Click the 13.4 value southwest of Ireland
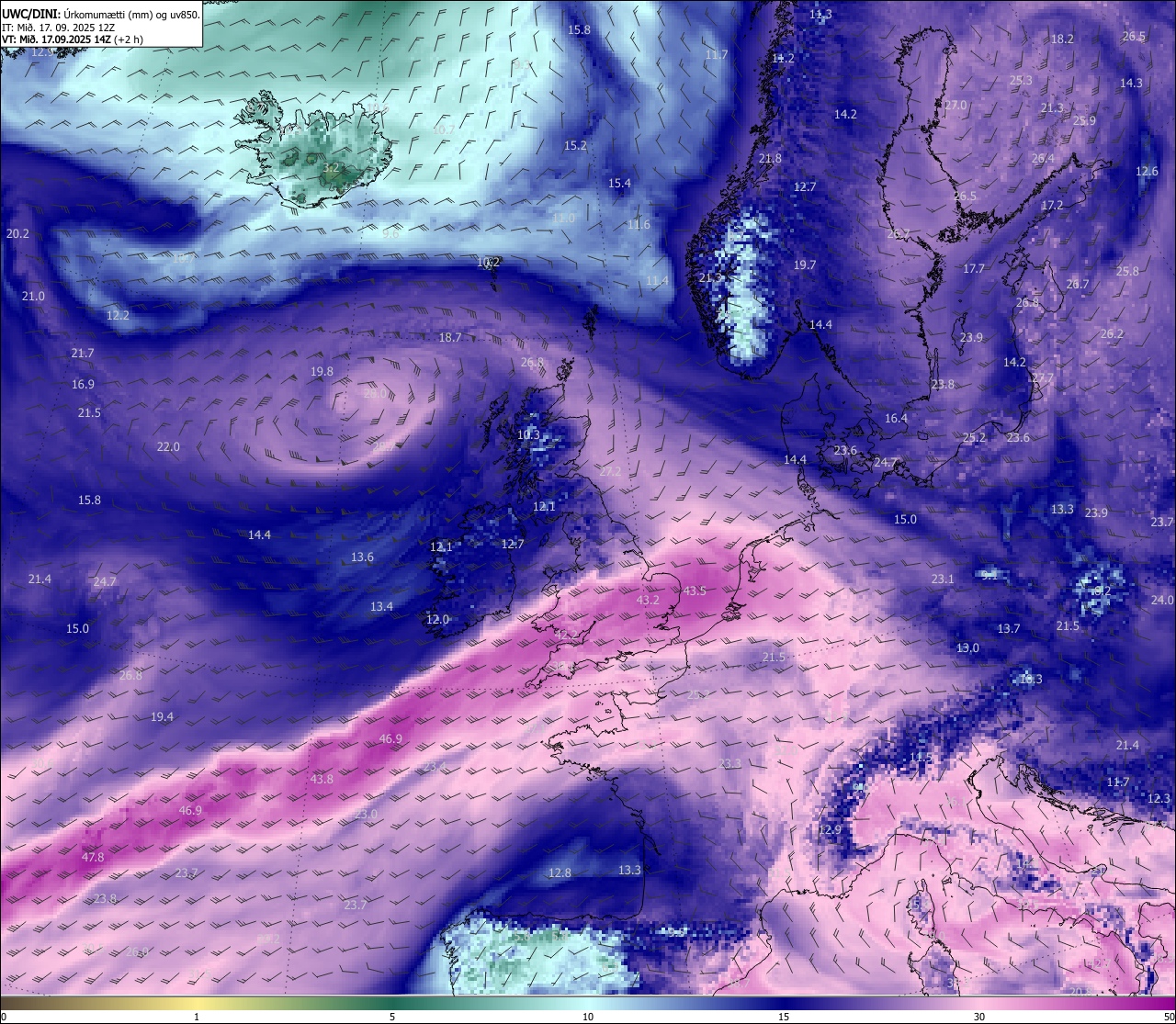1176x1024 pixels. click(x=381, y=606)
